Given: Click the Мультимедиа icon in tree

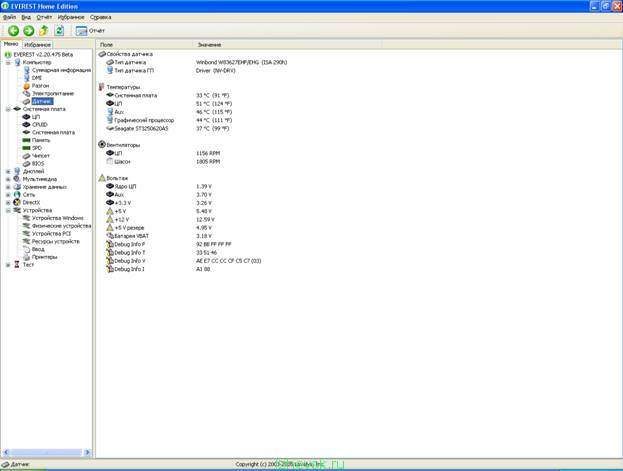Looking at the screenshot, I should 17,179.
